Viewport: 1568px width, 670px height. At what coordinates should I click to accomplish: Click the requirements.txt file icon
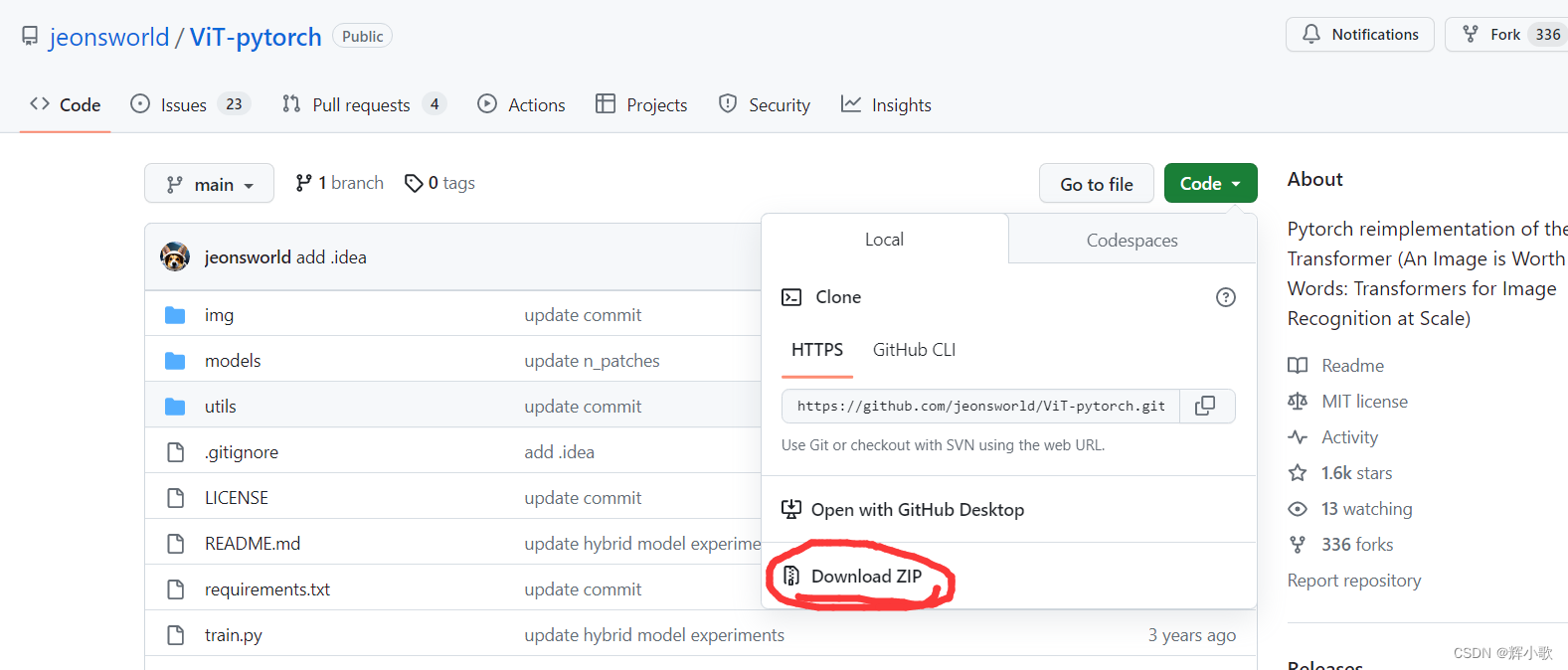(176, 589)
